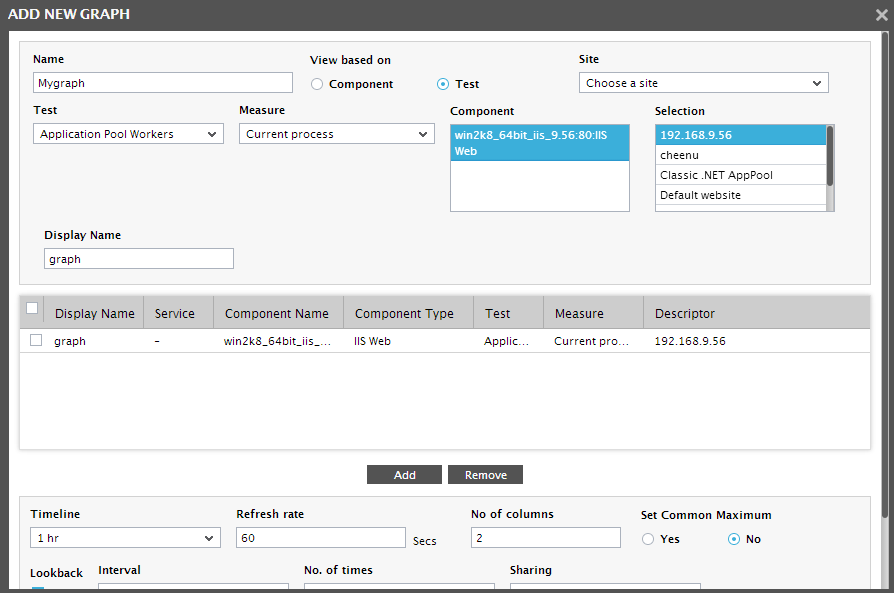This screenshot has height=593, width=894.
Task: Select cheenu in Selection list
Action: [x=740, y=155]
